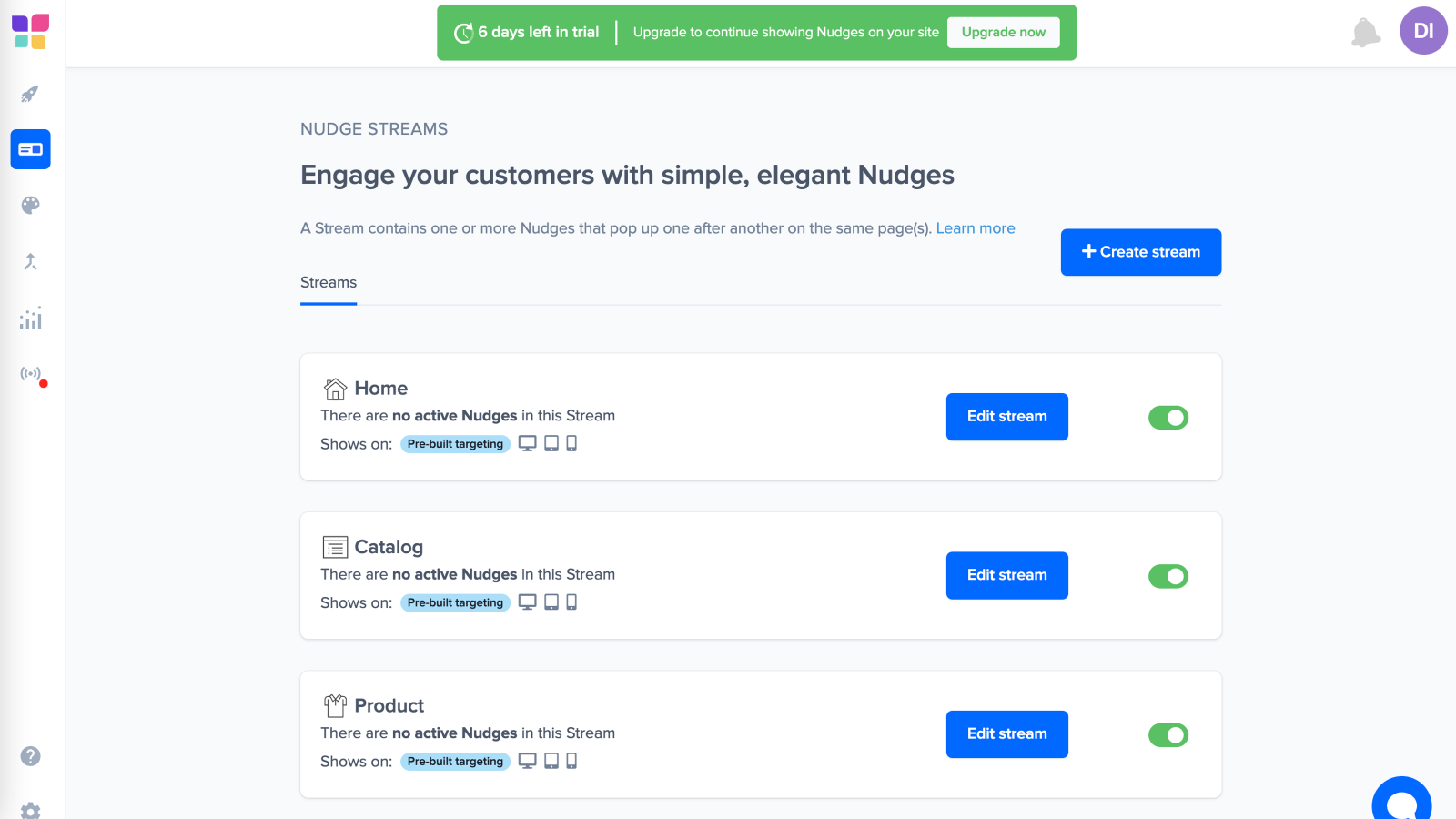The image size is (1456, 819).
Task: Click the app logo in top-left corner
Action: coord(30,33)
